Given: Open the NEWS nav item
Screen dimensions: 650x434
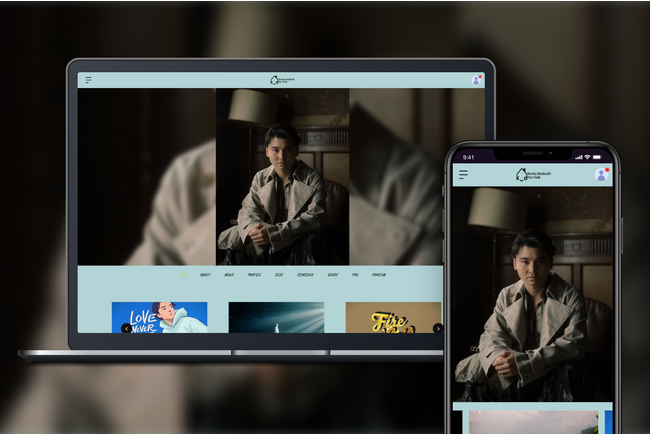Looking at the screenshot, I should (x=229, y=275).
